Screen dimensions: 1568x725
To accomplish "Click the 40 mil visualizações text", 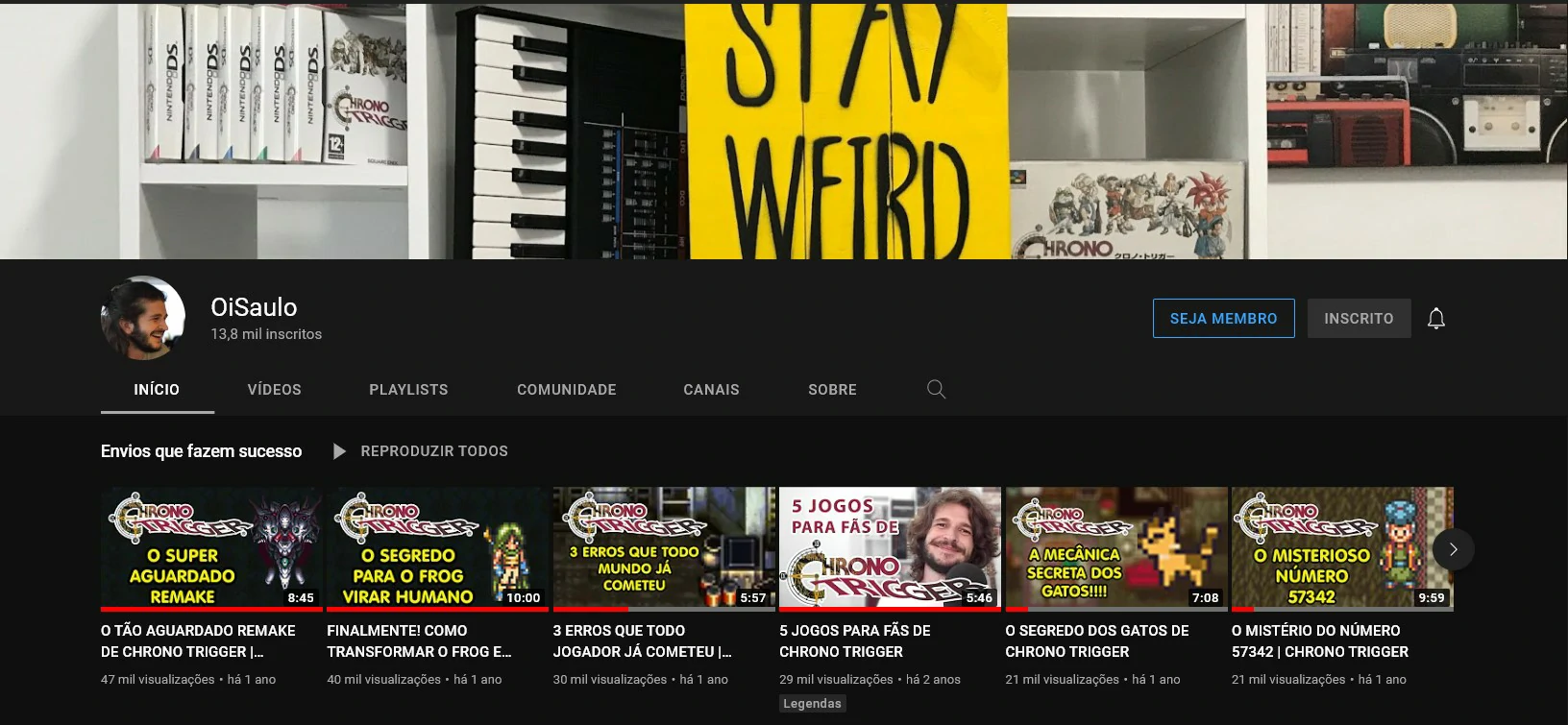I will pyautogui.click(x=383, y=680).
